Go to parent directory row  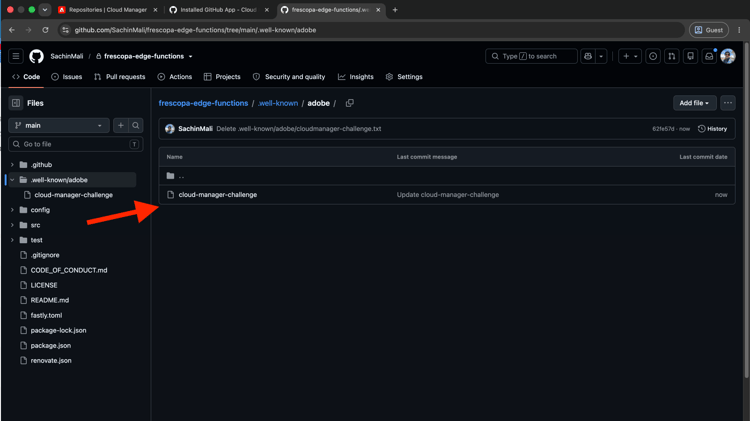[447, 176]
